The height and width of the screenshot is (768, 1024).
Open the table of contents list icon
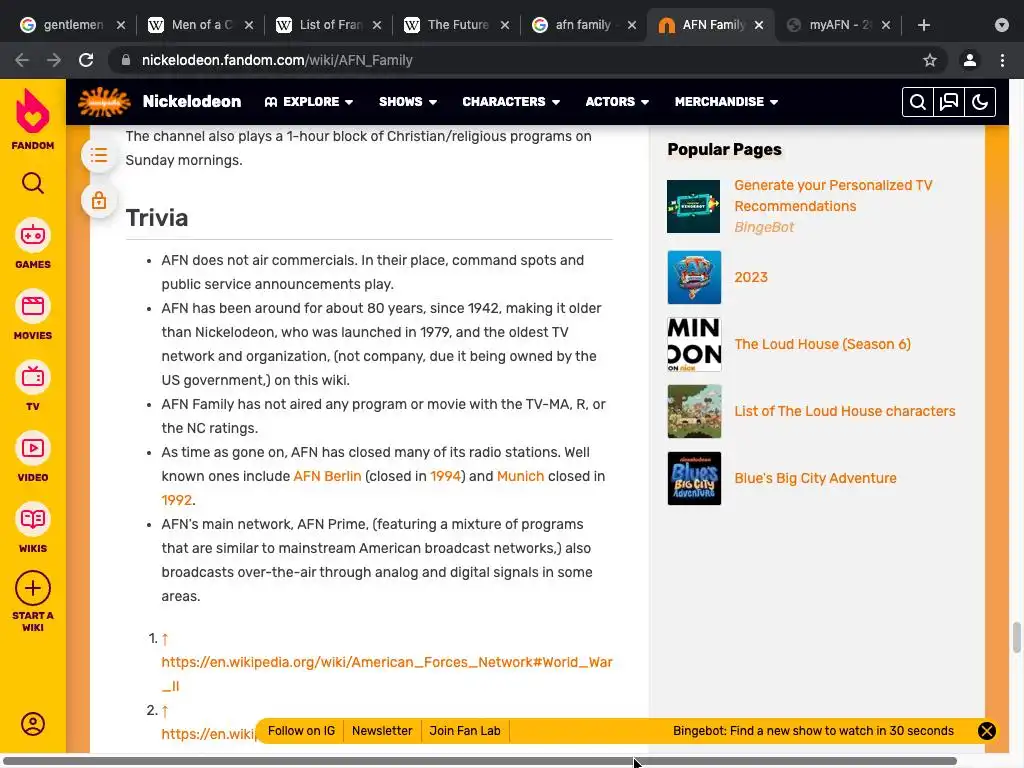coord(99,155)
